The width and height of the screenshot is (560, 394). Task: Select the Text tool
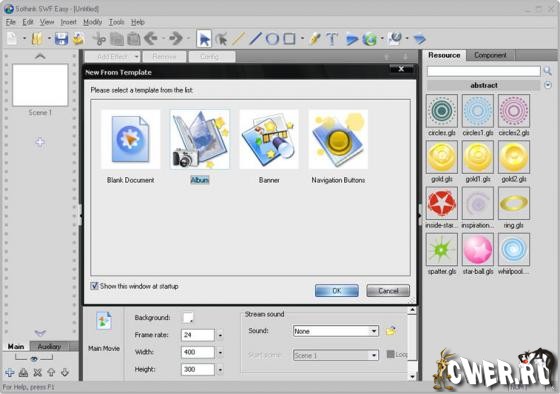tap(332, 39)
